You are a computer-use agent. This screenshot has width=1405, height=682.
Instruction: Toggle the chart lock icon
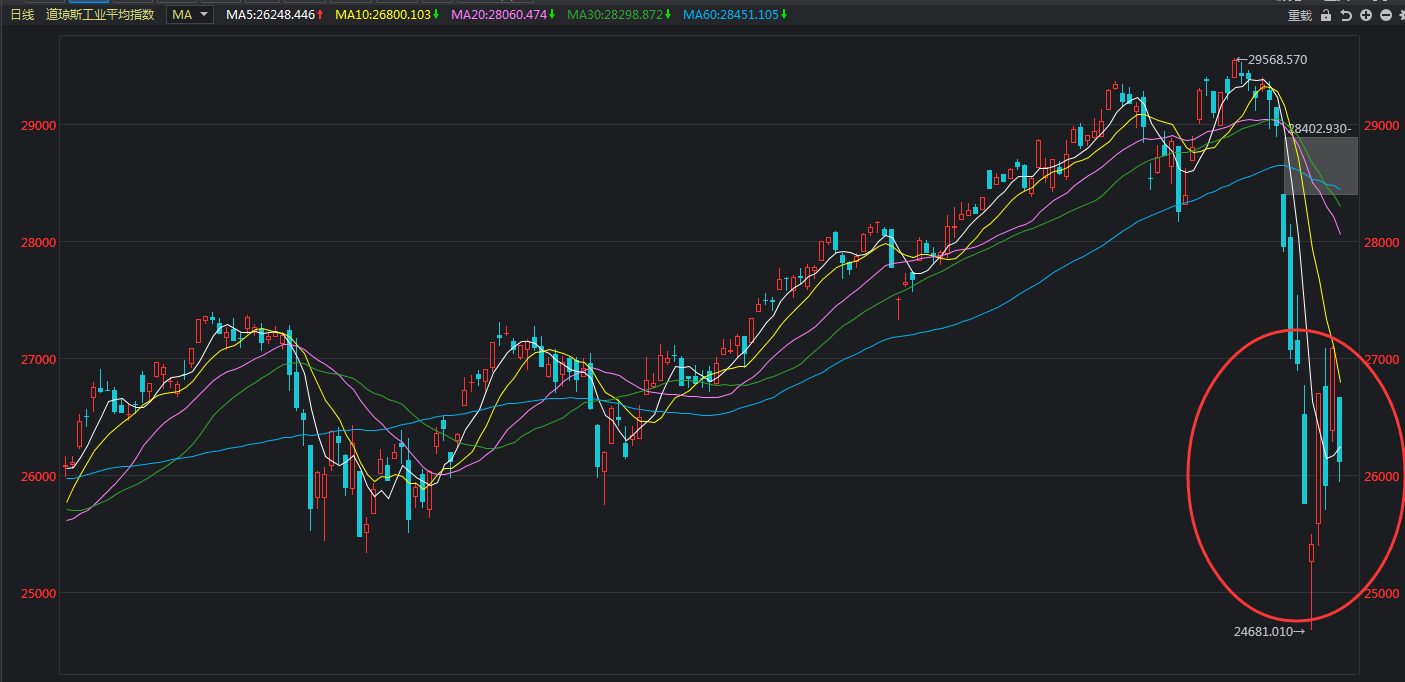pyautogui.click(x=1326, y=15)
